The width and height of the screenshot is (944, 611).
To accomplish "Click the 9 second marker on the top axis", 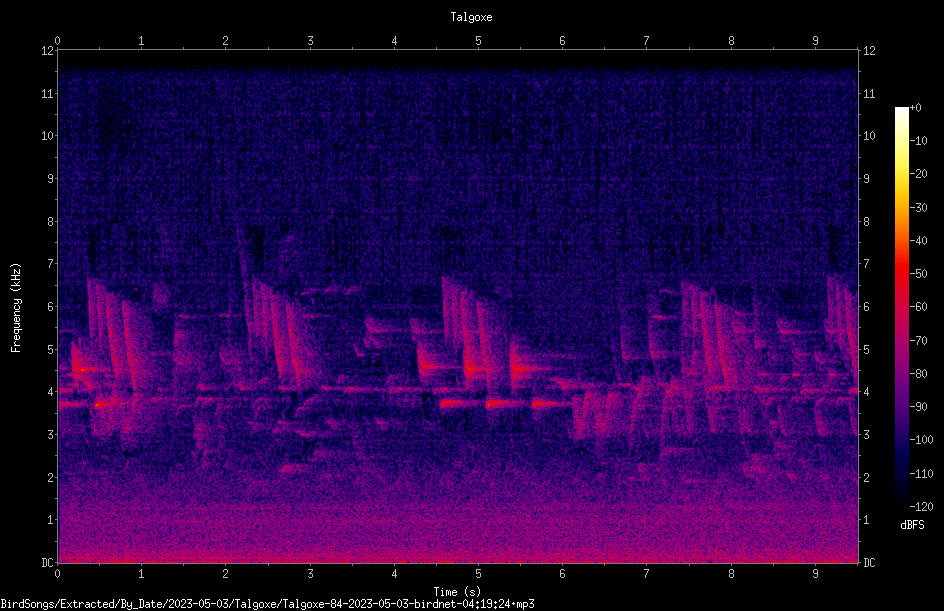I will coord(815,41).
